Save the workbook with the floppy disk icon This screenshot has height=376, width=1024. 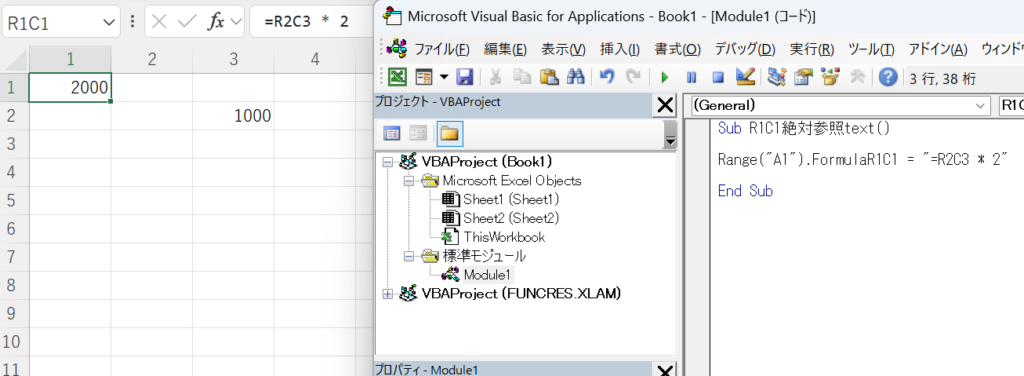coord(465,78)
